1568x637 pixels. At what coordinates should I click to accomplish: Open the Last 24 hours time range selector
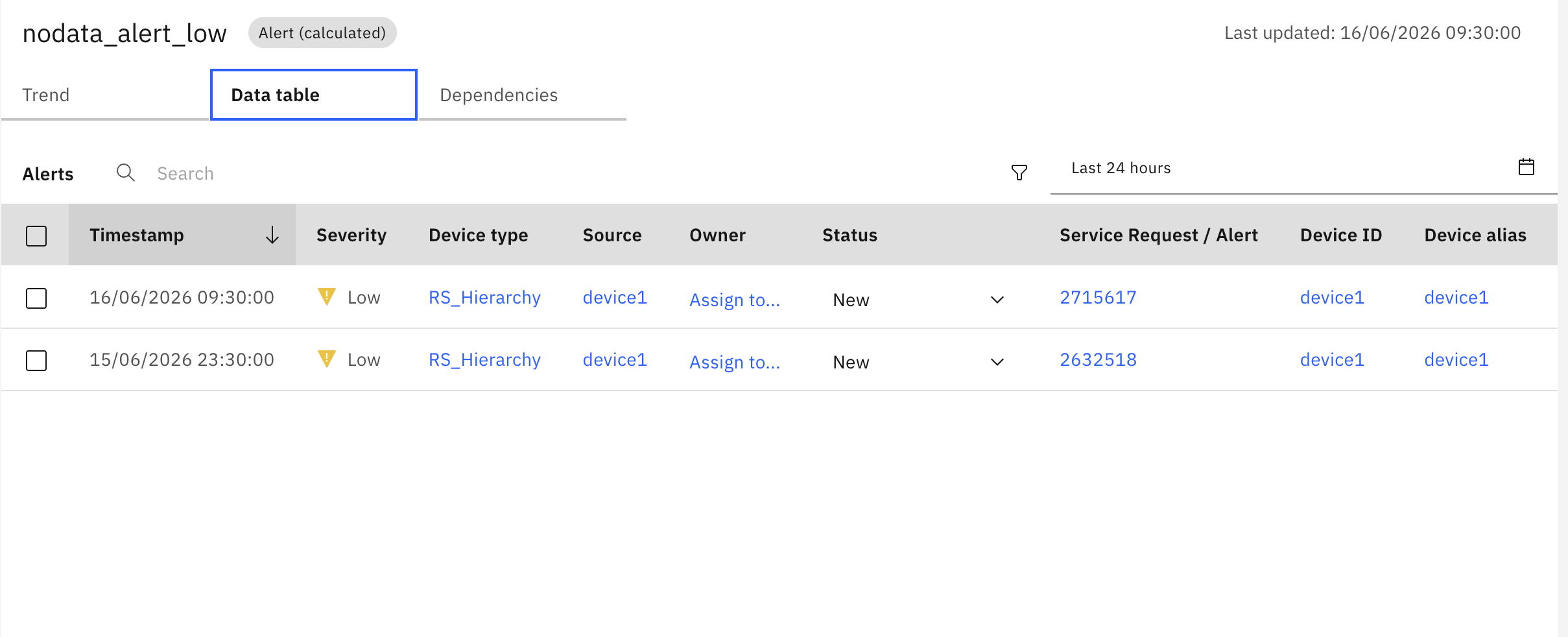point(1303,168)
